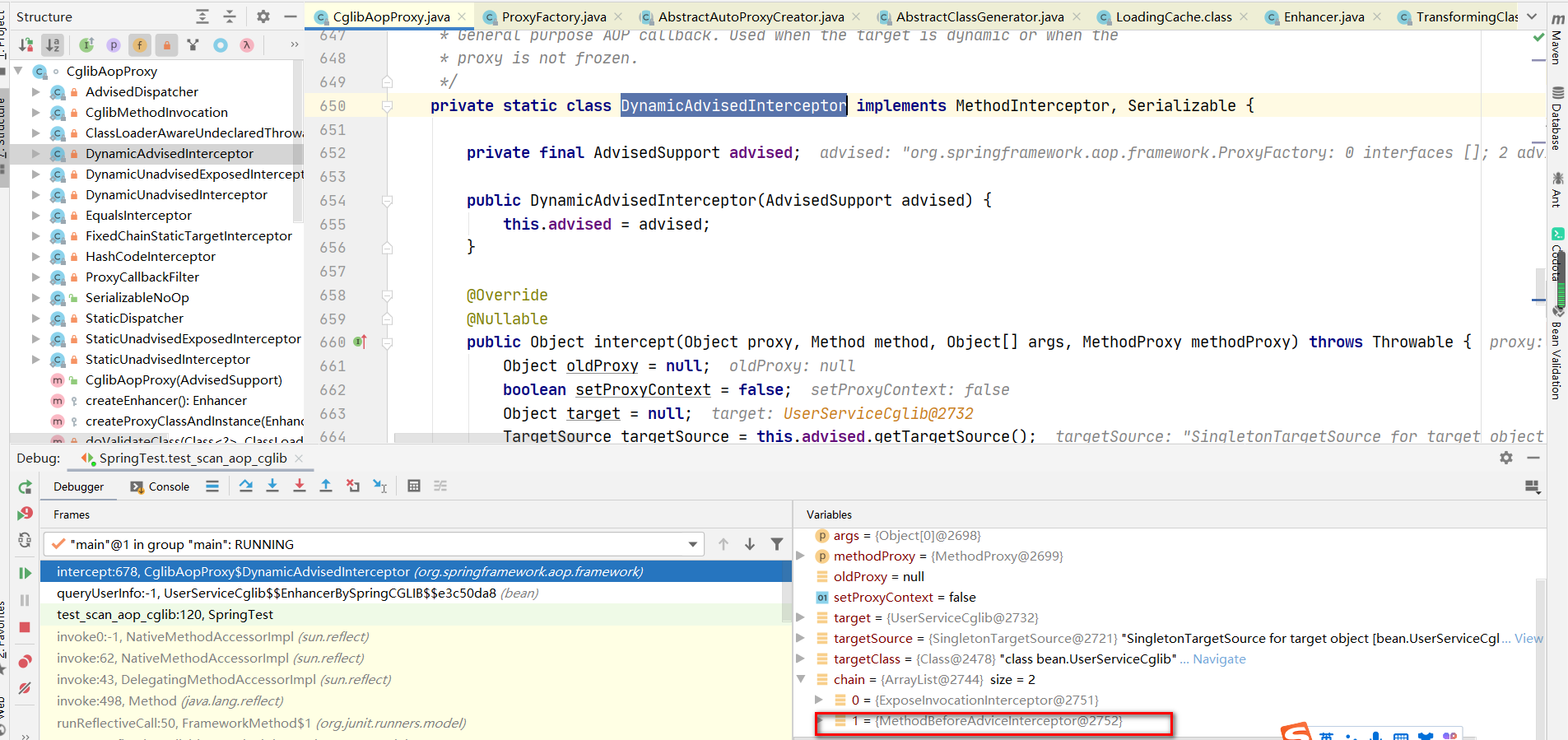The image size is (1568, 740).
Task: Hide the Structure panel with minimize dash
Action: click(x=291, y=16)
